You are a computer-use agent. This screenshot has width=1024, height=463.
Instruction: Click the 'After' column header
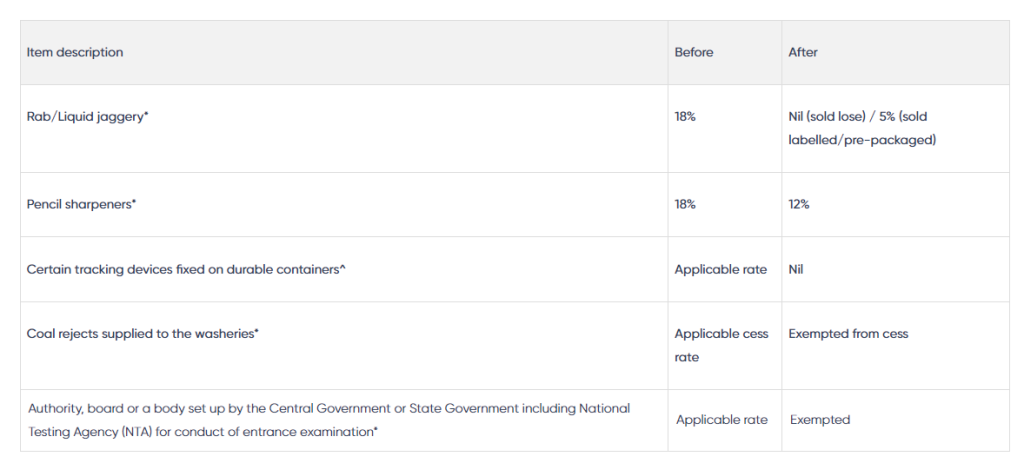pos(803,52)
